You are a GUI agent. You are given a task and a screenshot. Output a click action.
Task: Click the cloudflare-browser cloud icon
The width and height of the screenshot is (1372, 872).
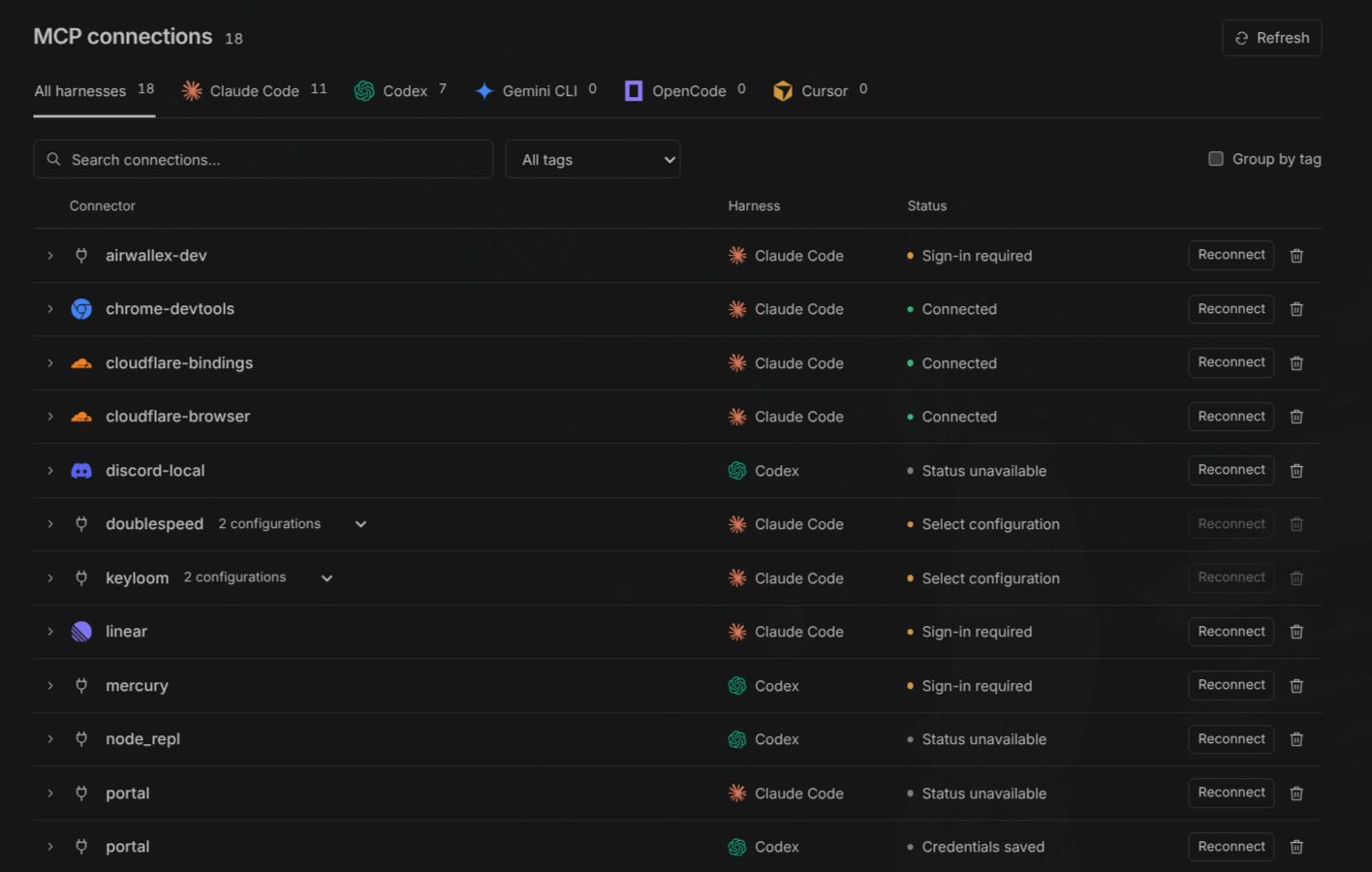(x=81, y=417)
